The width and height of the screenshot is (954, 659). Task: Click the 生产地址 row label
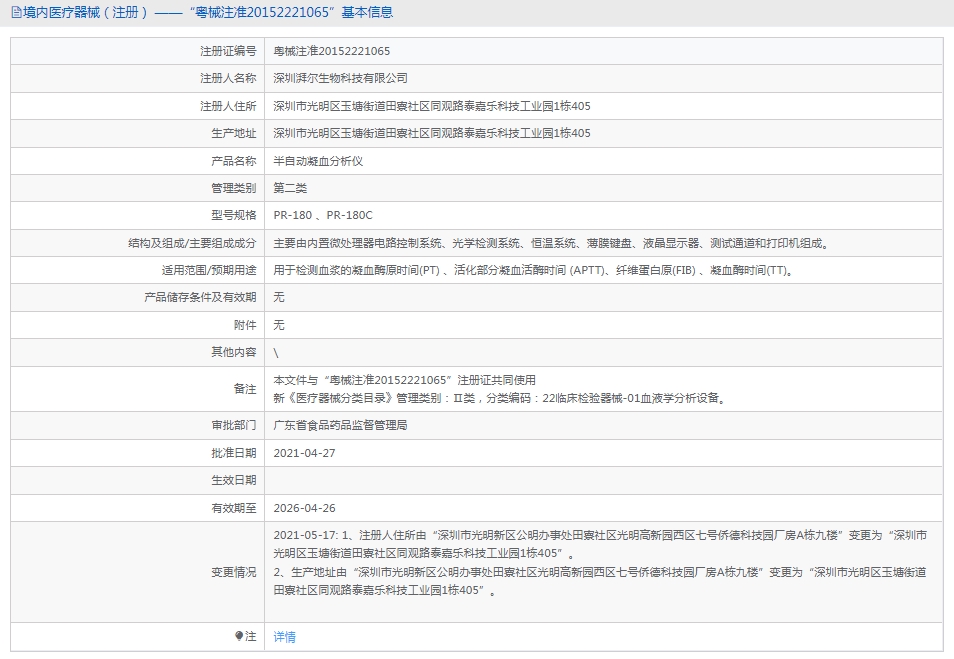pos(234,133)
